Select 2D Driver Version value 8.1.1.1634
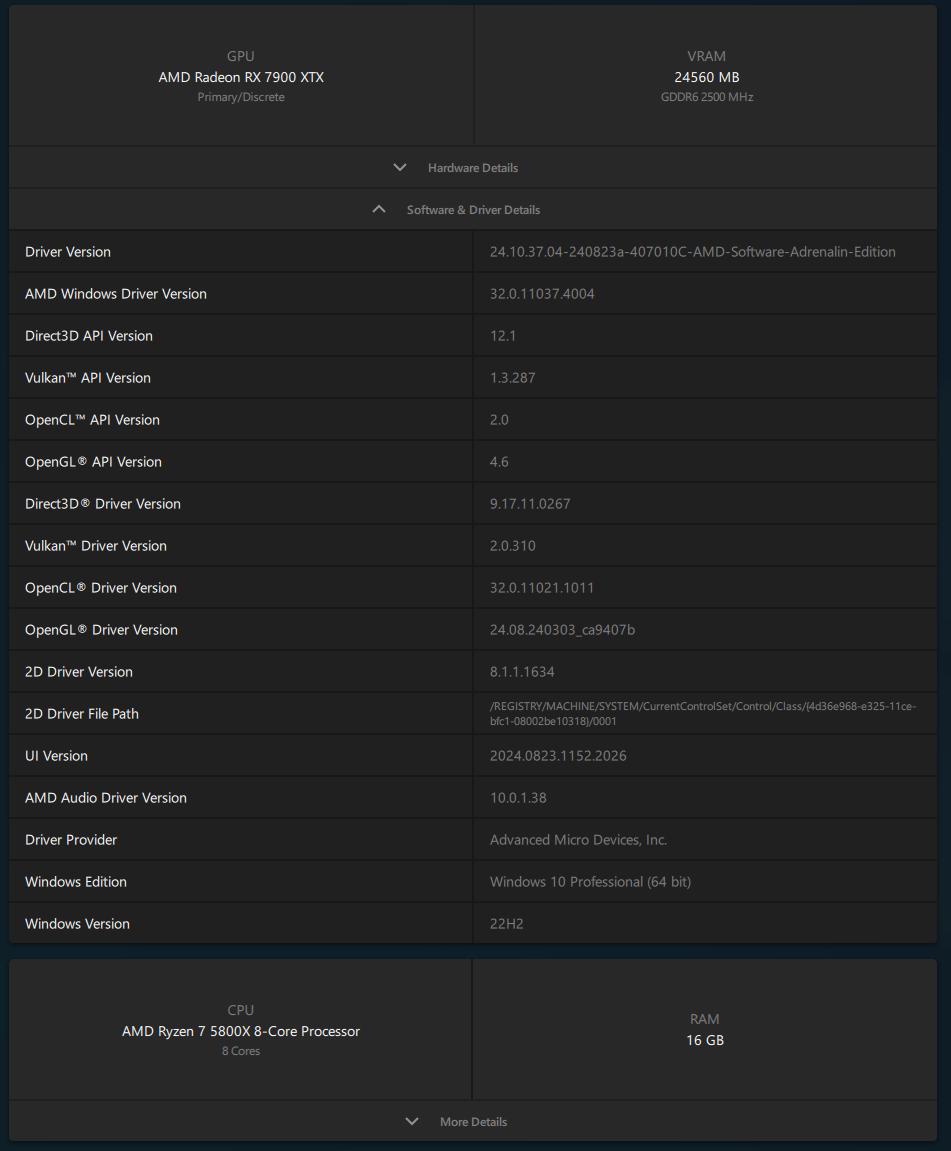 522,672
